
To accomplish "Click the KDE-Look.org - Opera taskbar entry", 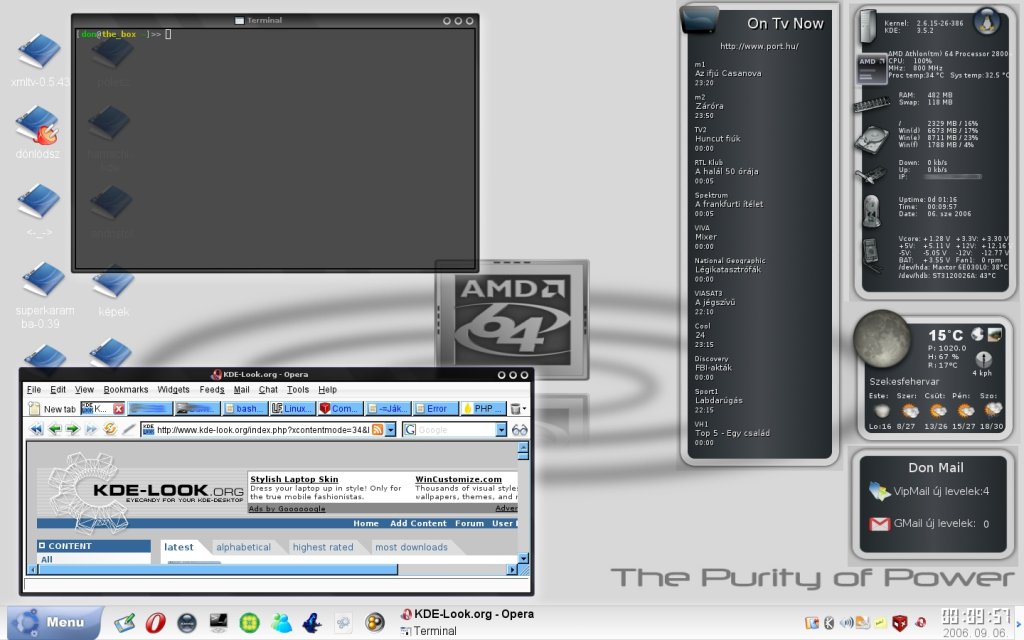I will (x=468, y=614).
